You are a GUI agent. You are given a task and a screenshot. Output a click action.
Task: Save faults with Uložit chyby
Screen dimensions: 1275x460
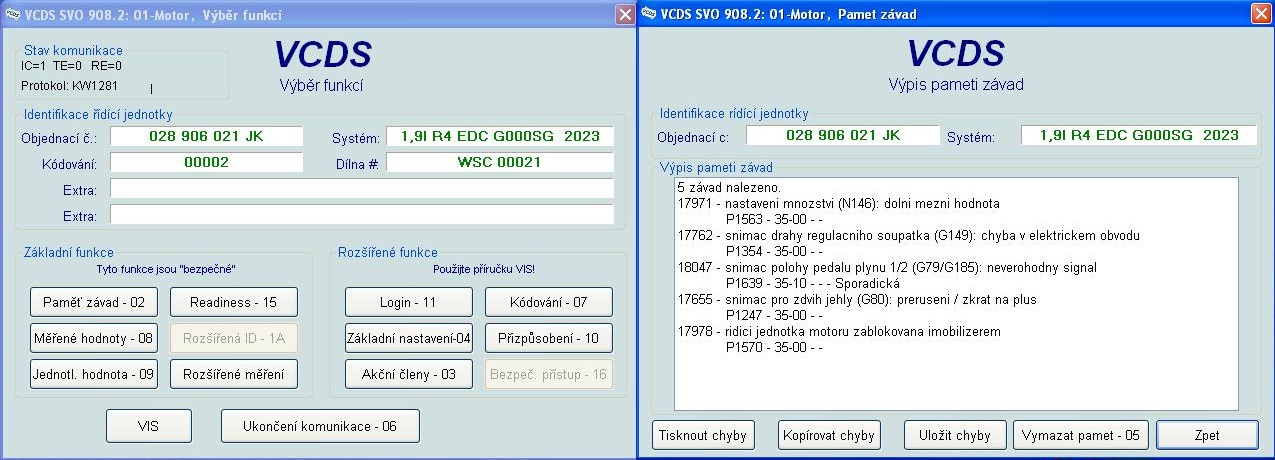coord(955,435)
